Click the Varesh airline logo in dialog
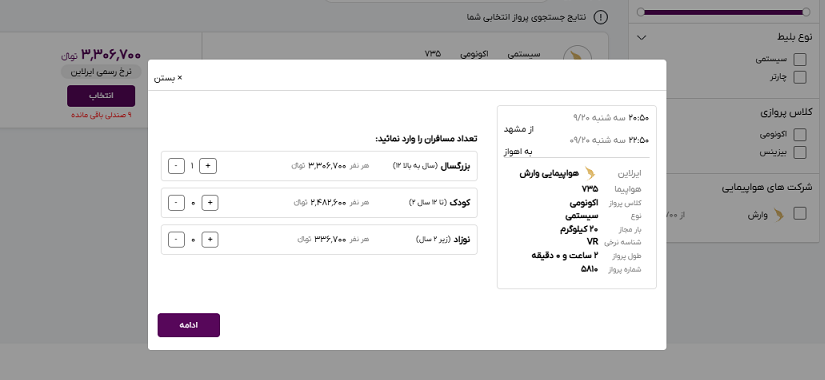This screenshot has height=380, width=825. click(x=590, y=173)
